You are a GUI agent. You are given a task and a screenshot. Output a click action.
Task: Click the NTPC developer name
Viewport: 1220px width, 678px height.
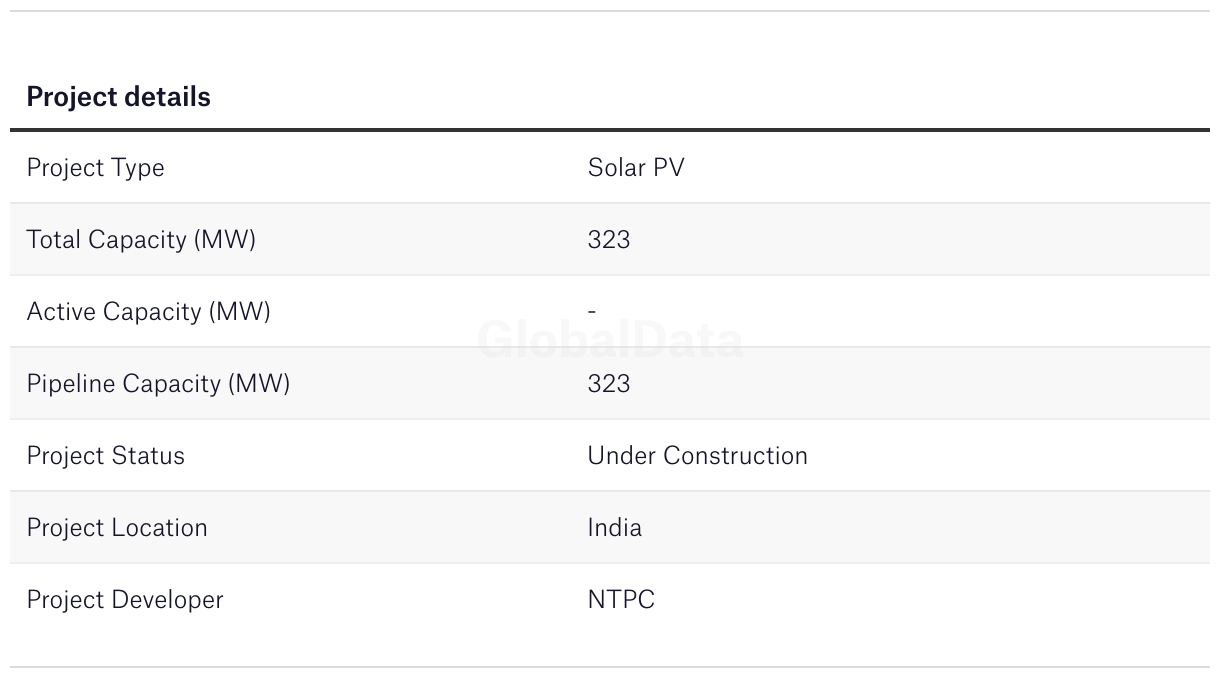point(621,600)
